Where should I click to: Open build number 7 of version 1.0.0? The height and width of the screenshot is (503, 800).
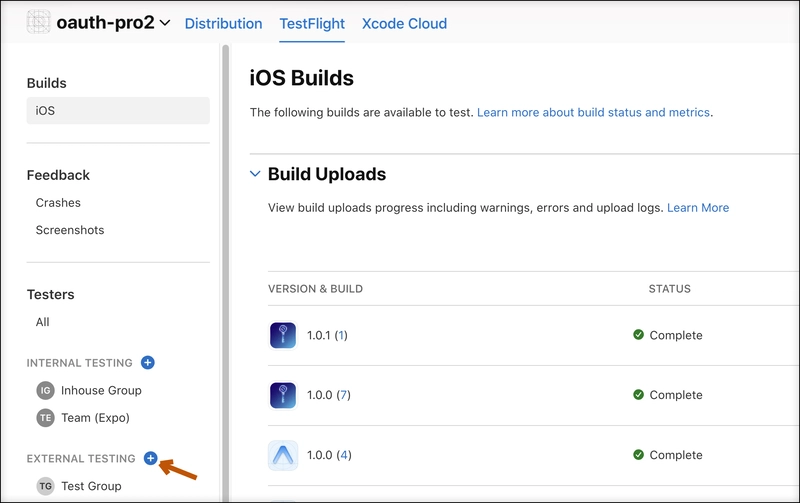343,395
